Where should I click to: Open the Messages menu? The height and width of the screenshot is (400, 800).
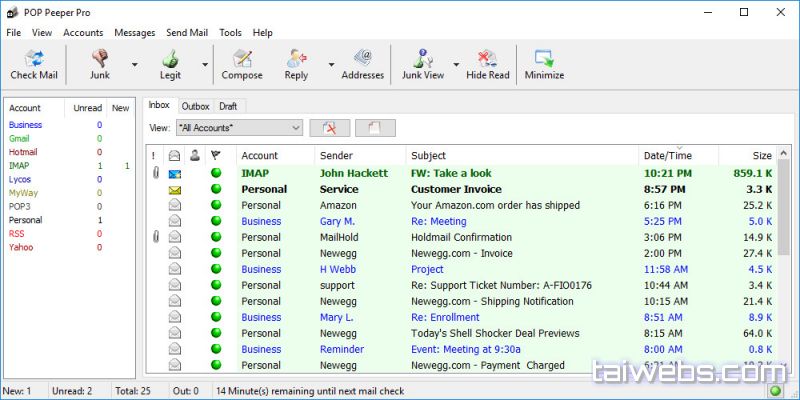134,32
